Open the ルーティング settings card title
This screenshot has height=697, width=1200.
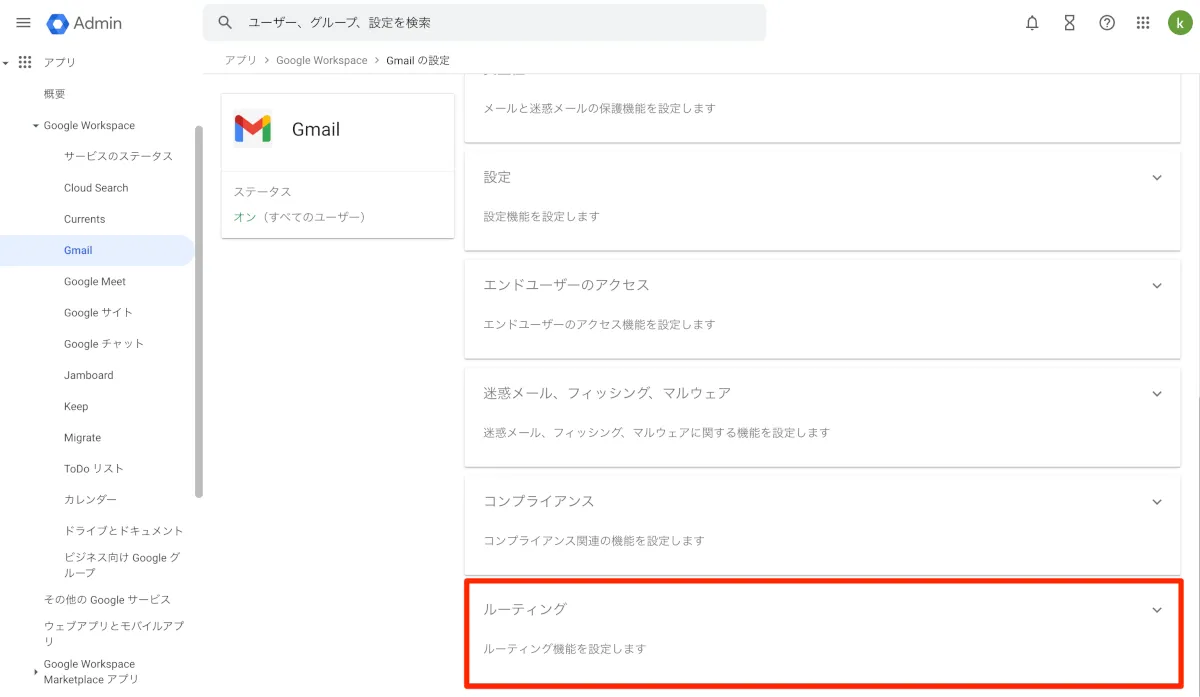(525, 609)
